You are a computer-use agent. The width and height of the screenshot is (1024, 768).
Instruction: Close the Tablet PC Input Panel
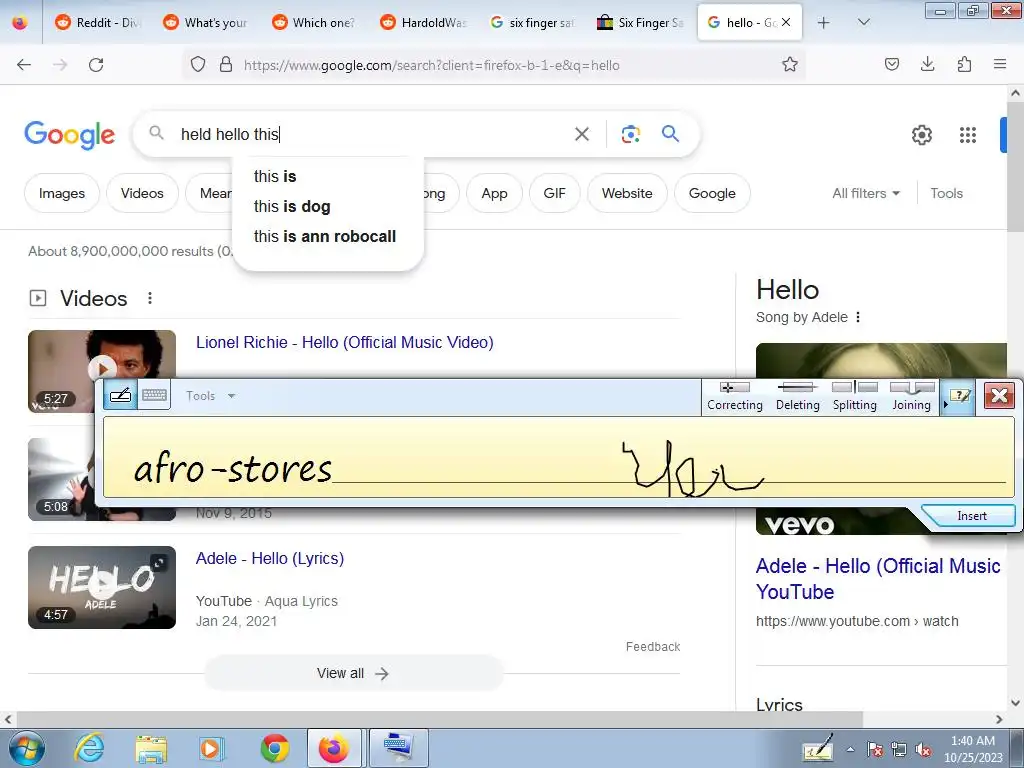point(999,396)
